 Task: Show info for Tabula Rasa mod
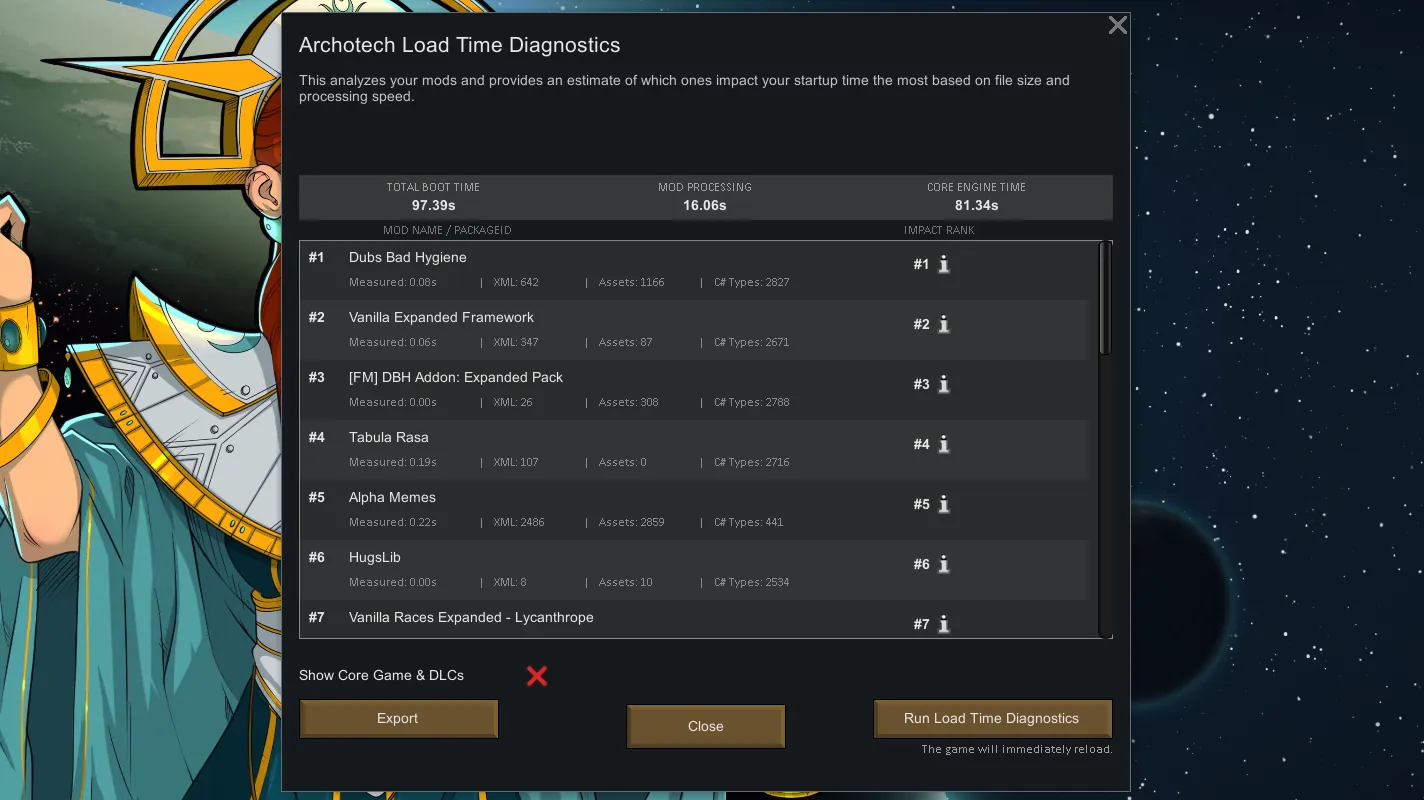point(943,445)
